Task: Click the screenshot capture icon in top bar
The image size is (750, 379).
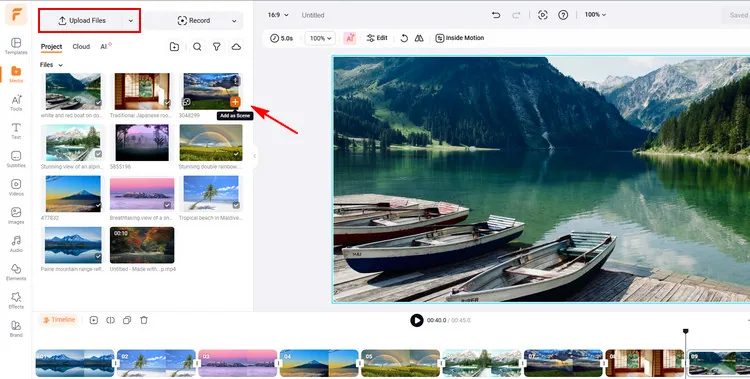Action: [542, 15]
